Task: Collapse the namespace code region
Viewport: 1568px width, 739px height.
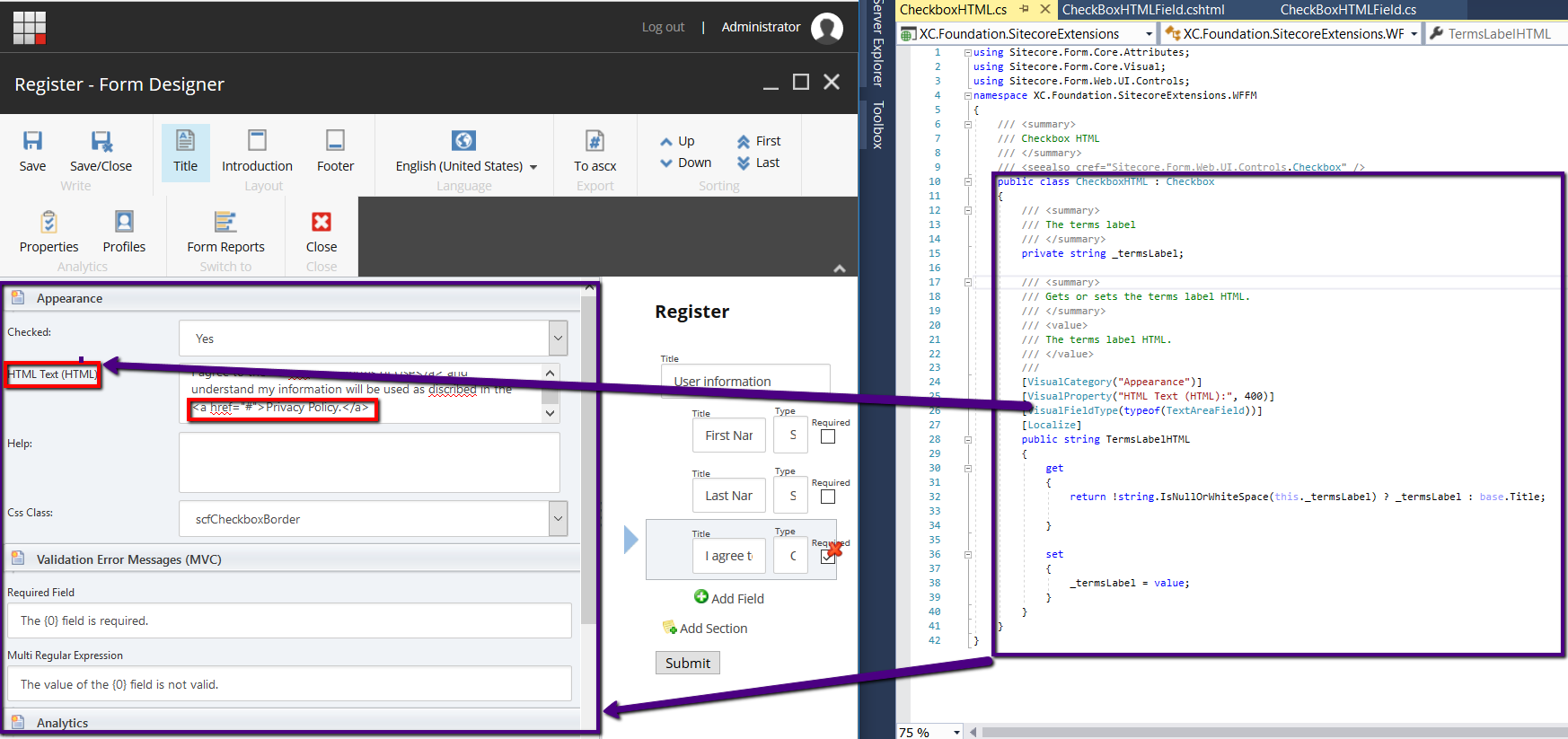Action: (x=968, y=95)
